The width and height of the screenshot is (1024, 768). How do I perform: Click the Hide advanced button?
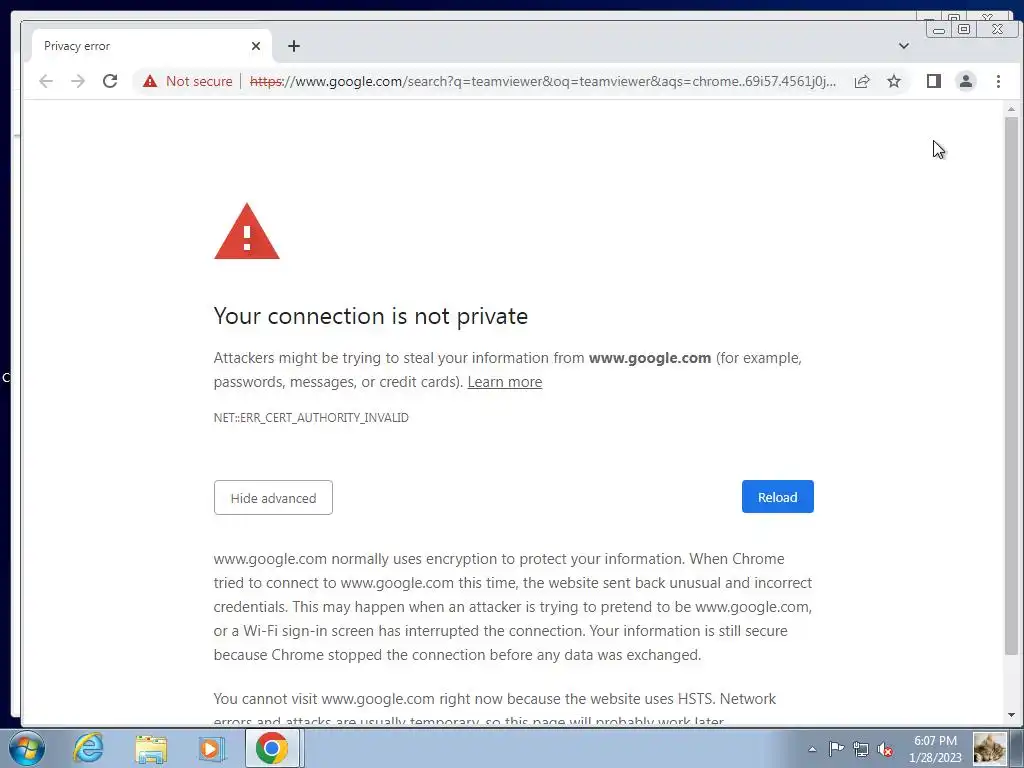(x=273, y=498)
